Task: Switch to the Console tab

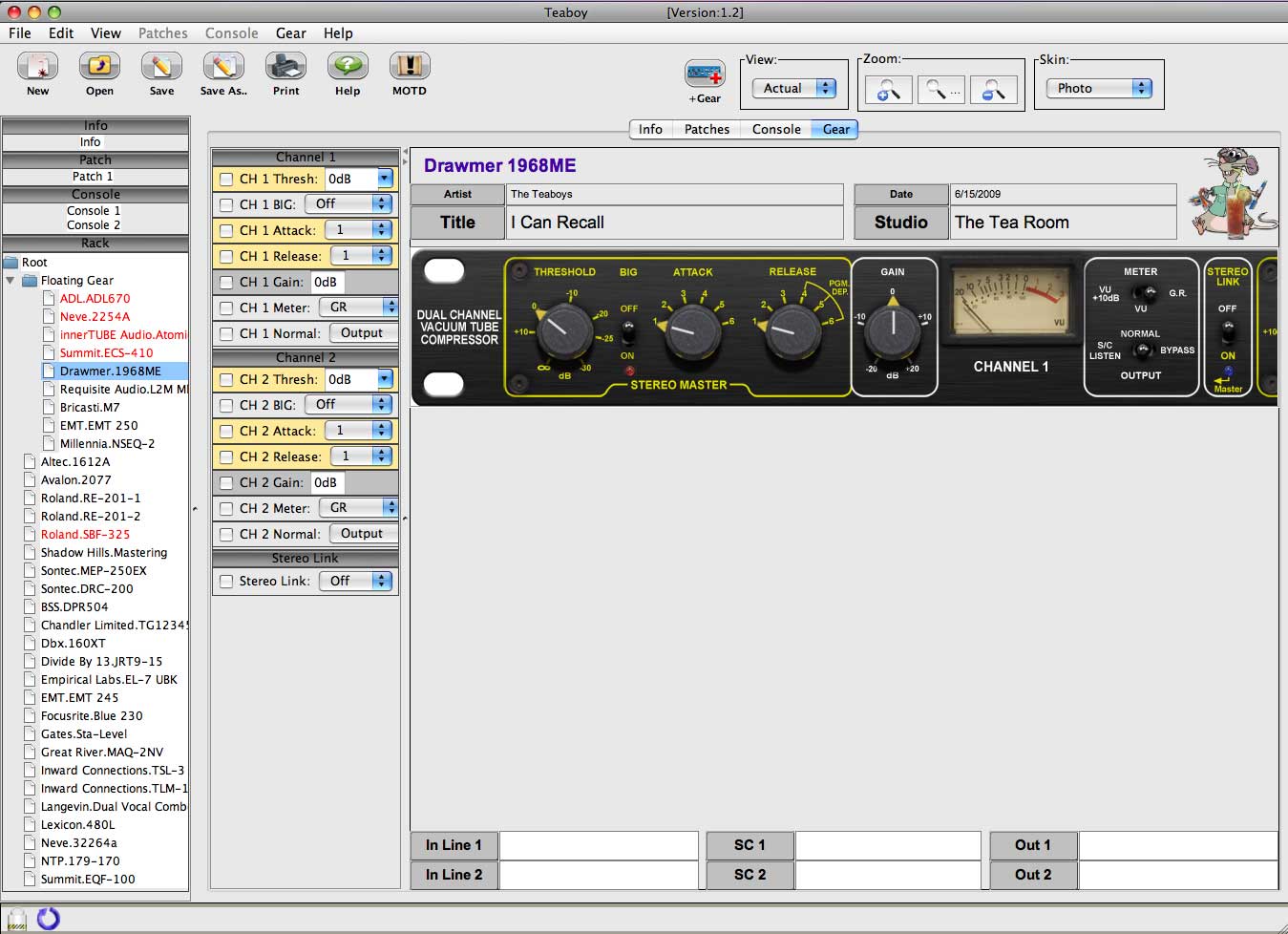Action: 776,129
